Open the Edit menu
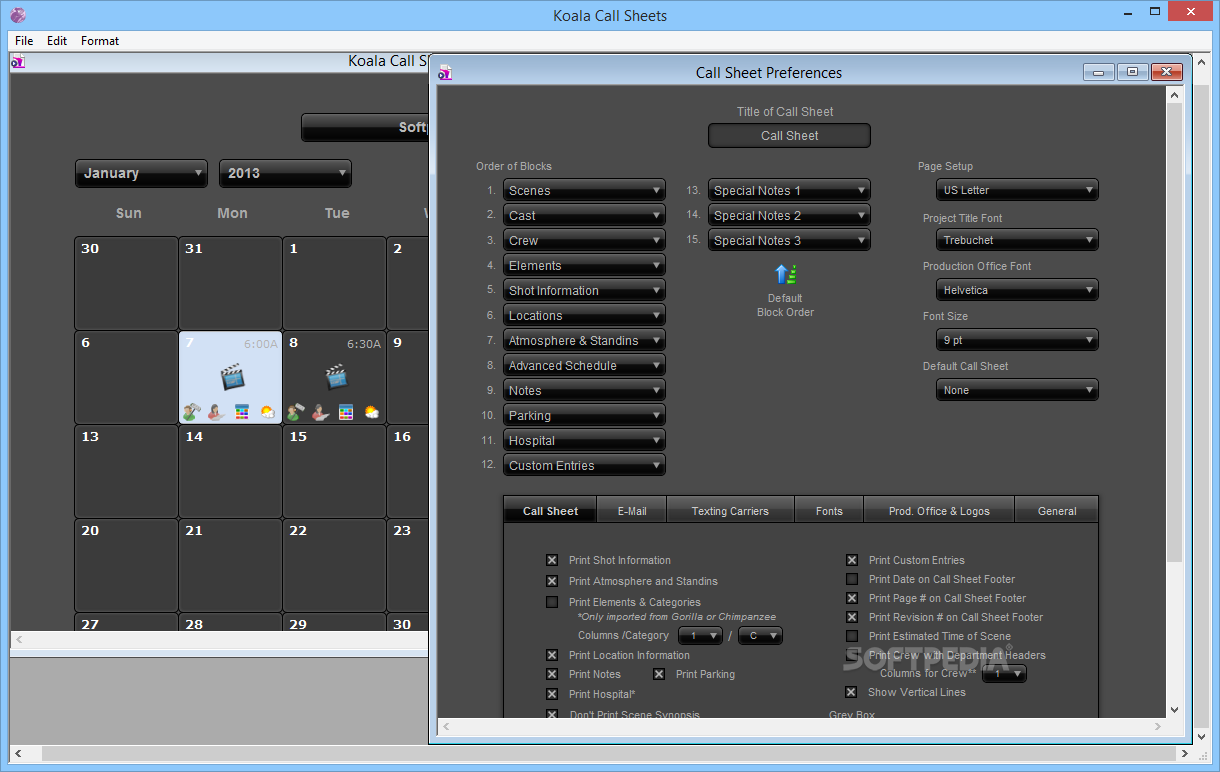The height and width of the screenshot is (772, 1220). pyautogui.click(x=57, y=41)
